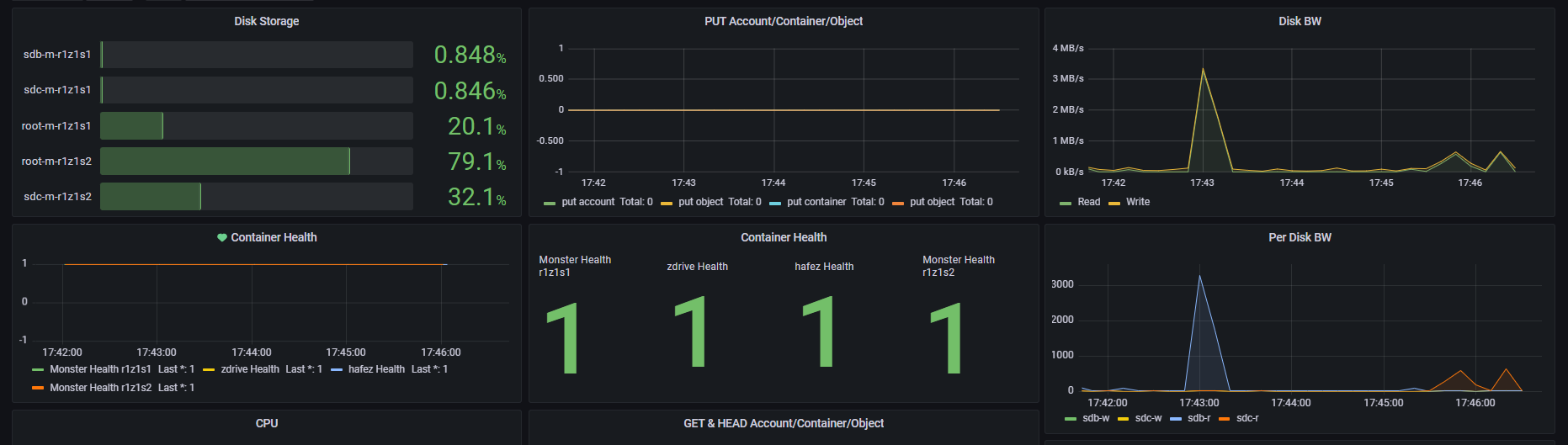The image size is (1568, 445).
Task: Click the Read legend color marker
Action: [1066, 203]
